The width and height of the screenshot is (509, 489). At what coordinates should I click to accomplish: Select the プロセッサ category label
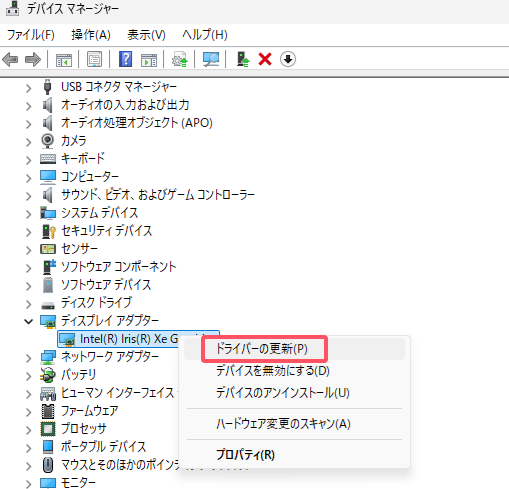pyautogui.click(x=84, y=429)
